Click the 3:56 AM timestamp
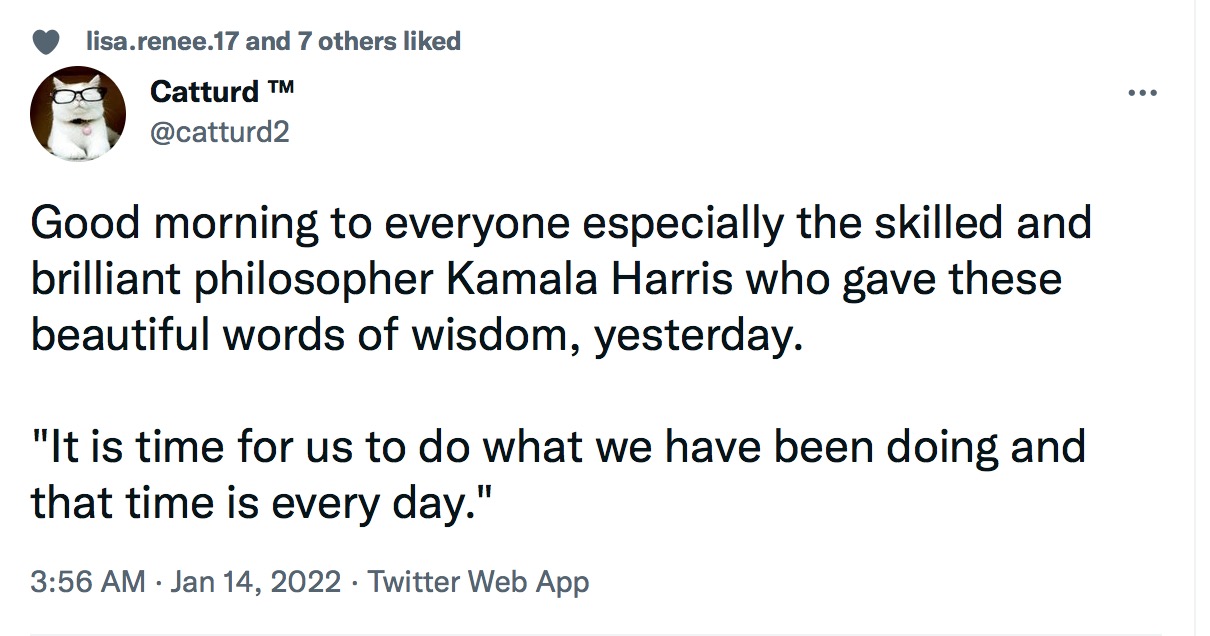This screenshot has height=636, width=1210. coord(87,581)
